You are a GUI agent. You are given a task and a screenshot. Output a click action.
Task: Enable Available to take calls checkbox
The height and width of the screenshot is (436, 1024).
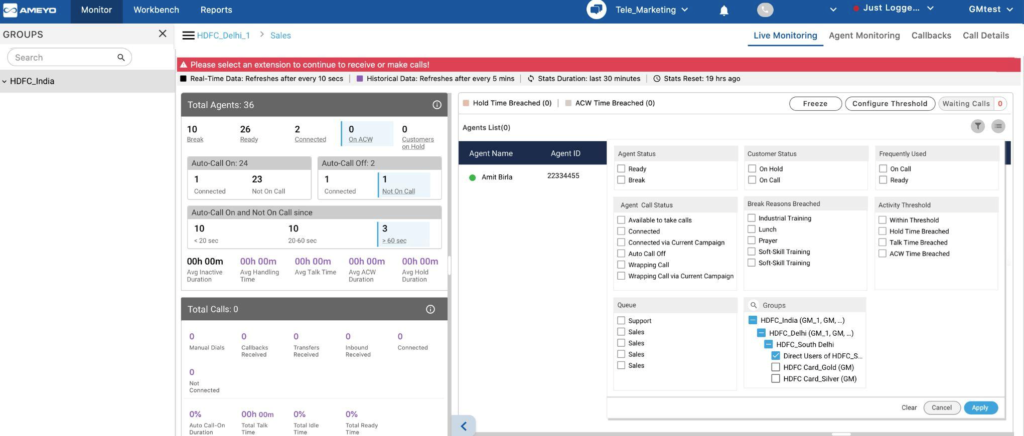(621, 220)
